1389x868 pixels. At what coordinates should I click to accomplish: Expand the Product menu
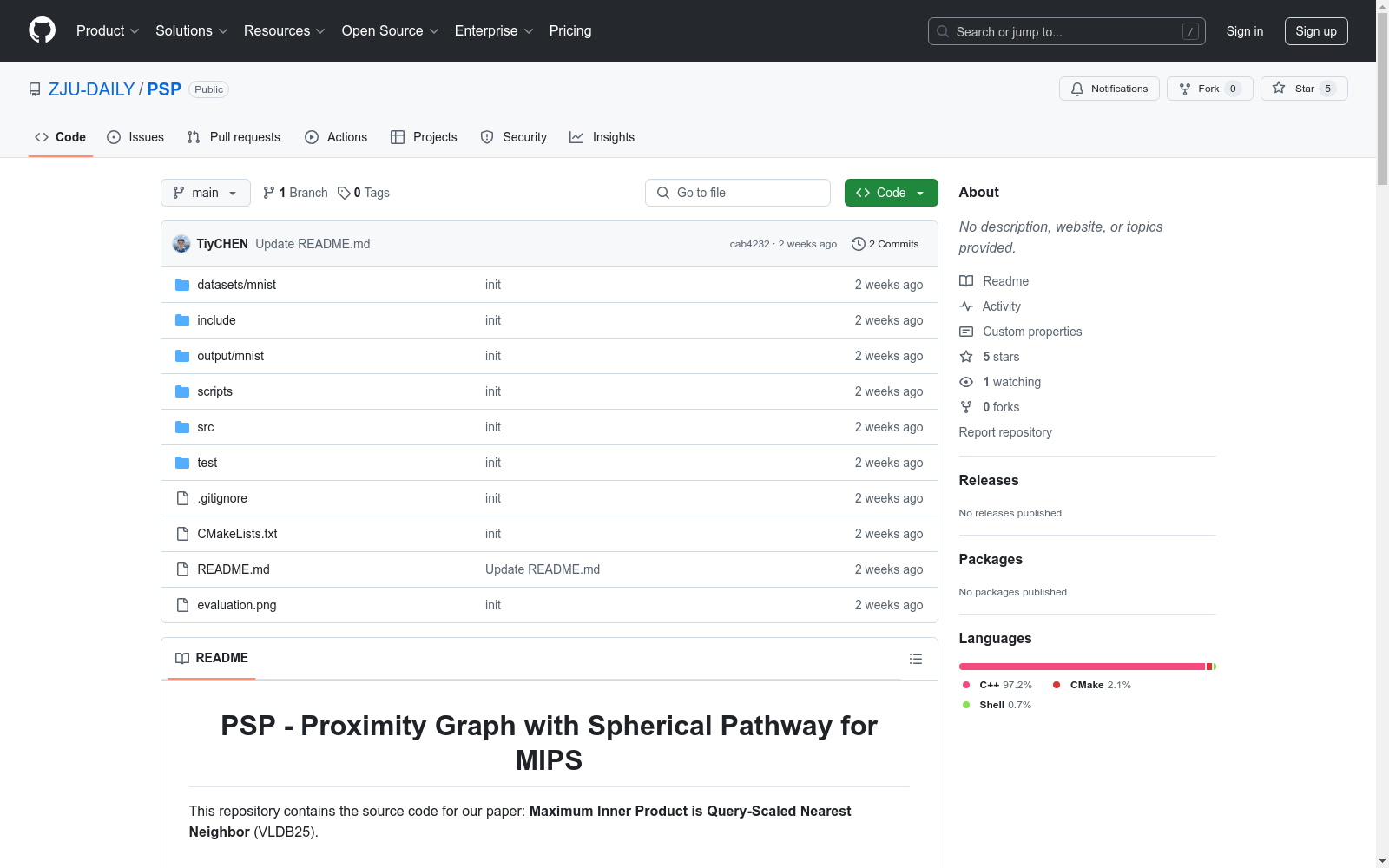[108, 30]
